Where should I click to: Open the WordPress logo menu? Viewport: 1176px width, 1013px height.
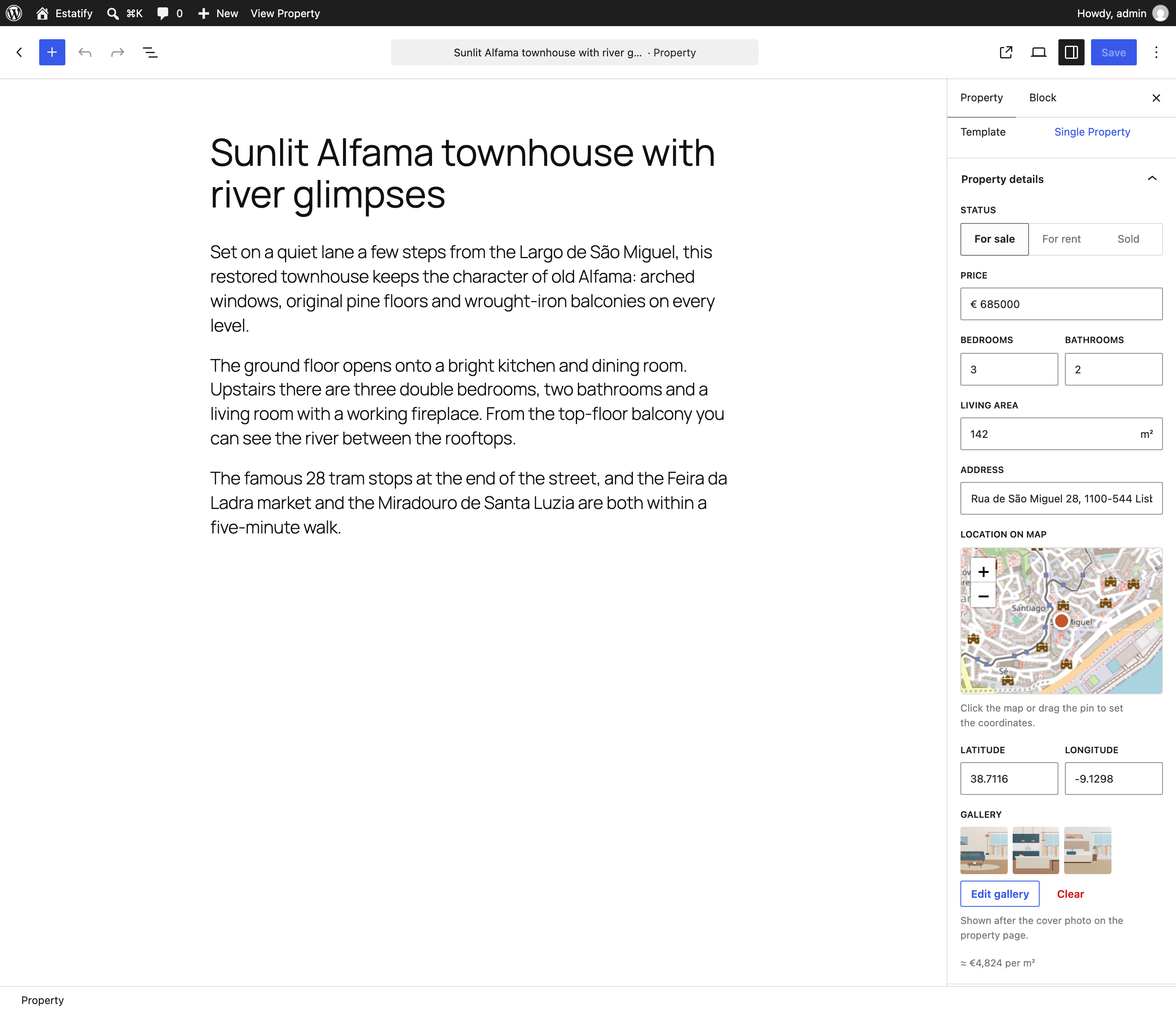click(13, 13)
